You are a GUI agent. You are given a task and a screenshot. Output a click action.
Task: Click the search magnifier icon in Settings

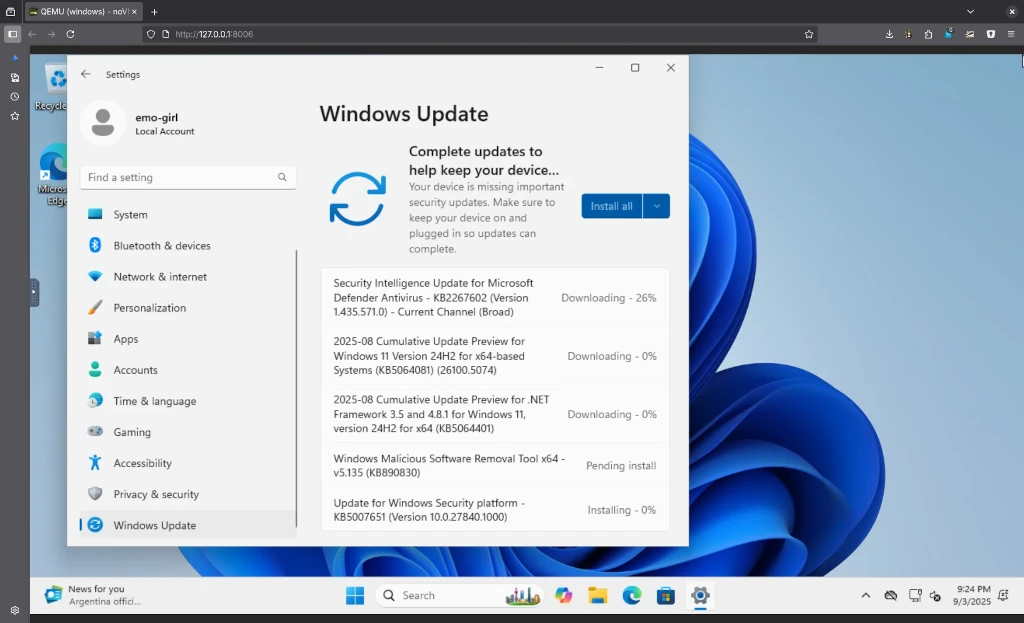(x=282, y=177)
